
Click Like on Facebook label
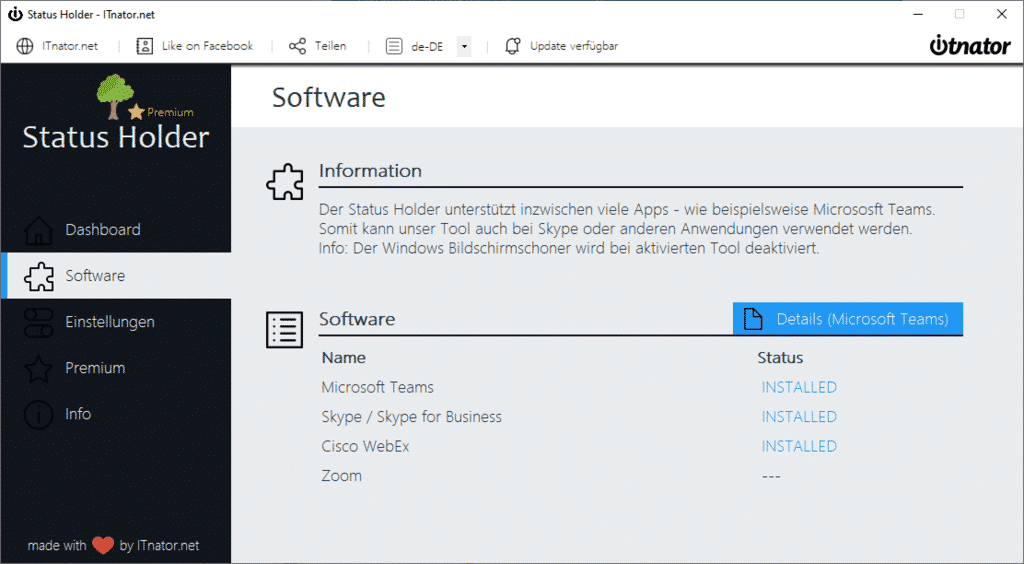click(207, 46)
